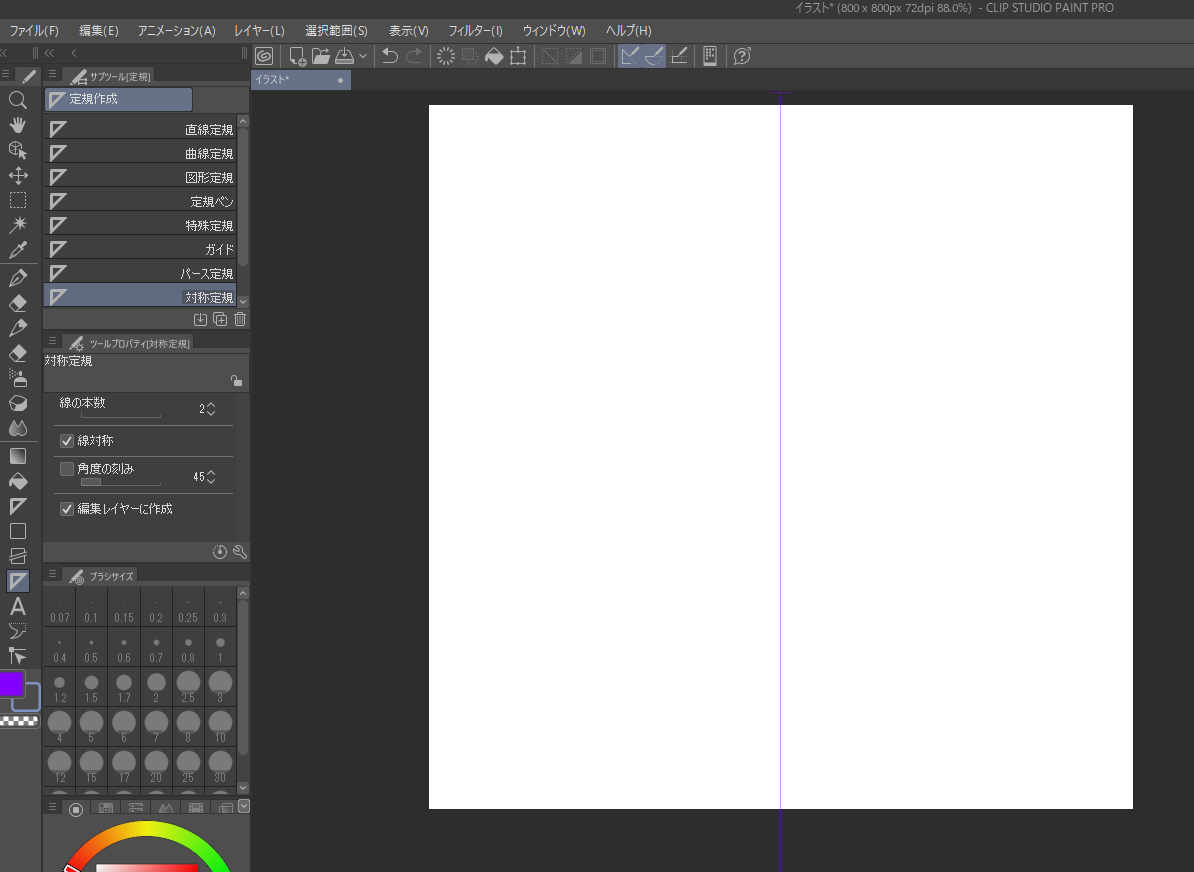Image resolution: width=1194 pixels, height=872 pixels.
Task: Open sub tool detail wrench icon
Action: pyautogui.click(x=240, y=552)
